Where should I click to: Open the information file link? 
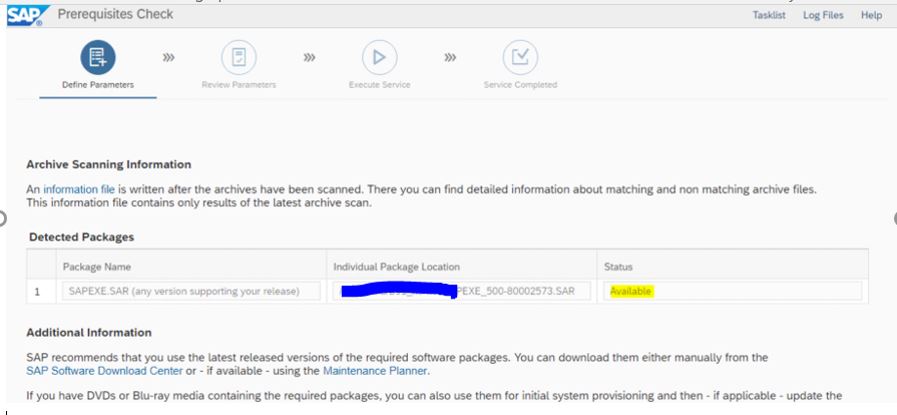coord(79,189)
